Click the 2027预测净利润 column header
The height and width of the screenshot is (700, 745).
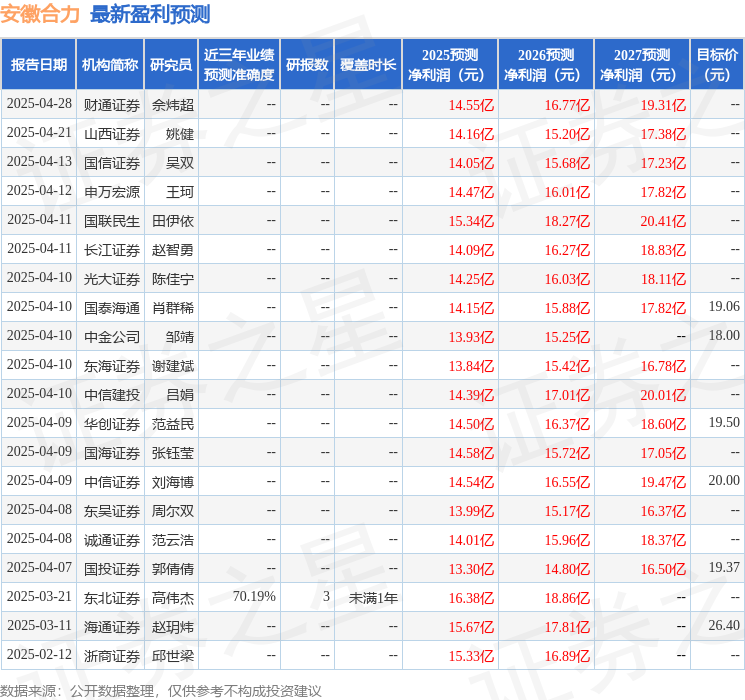641,65
